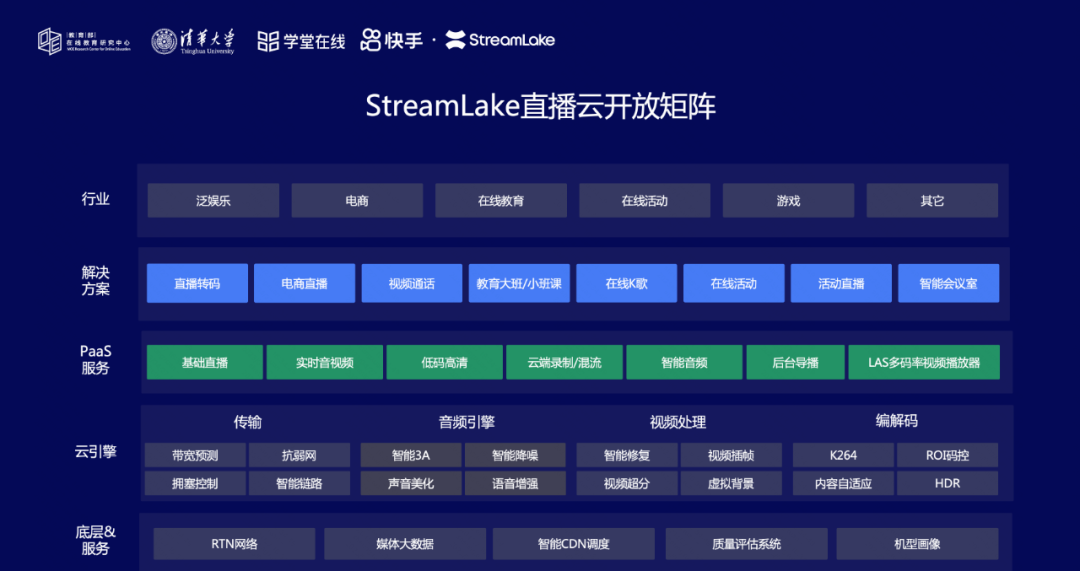1080x571 pixels.
Task: Click the 智能降噪 audio engine box
Action: [515, 455]
